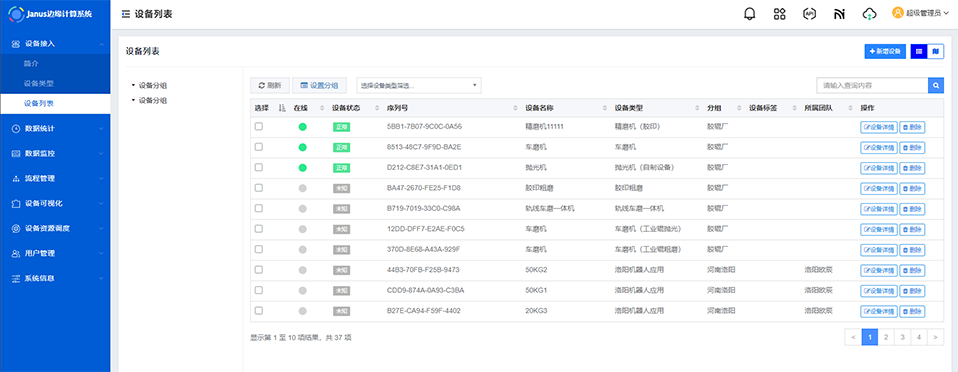The width and height of the screenshot is (958, 372).
Task: Go to page 2 in pagination
Action: 886,337
